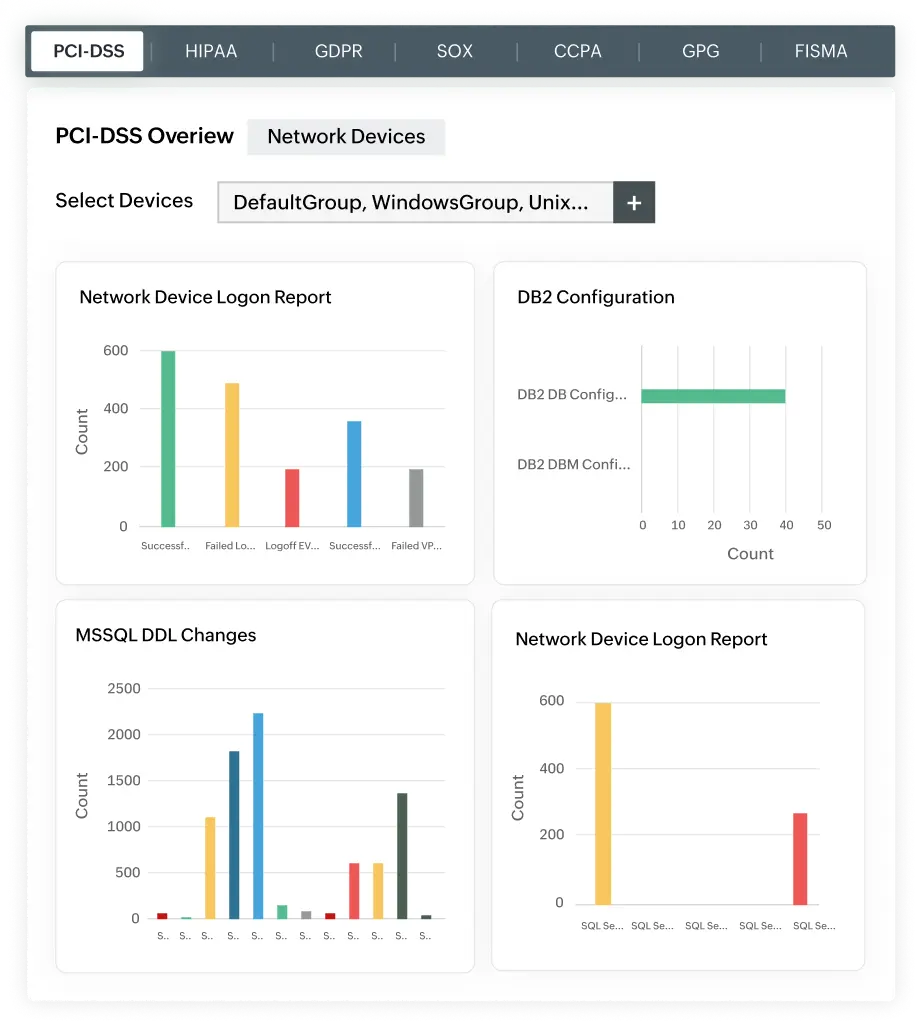View the CCPA compliance tab
The image size is (919, 1025).
pyautogui.click(x=577, y=51)
